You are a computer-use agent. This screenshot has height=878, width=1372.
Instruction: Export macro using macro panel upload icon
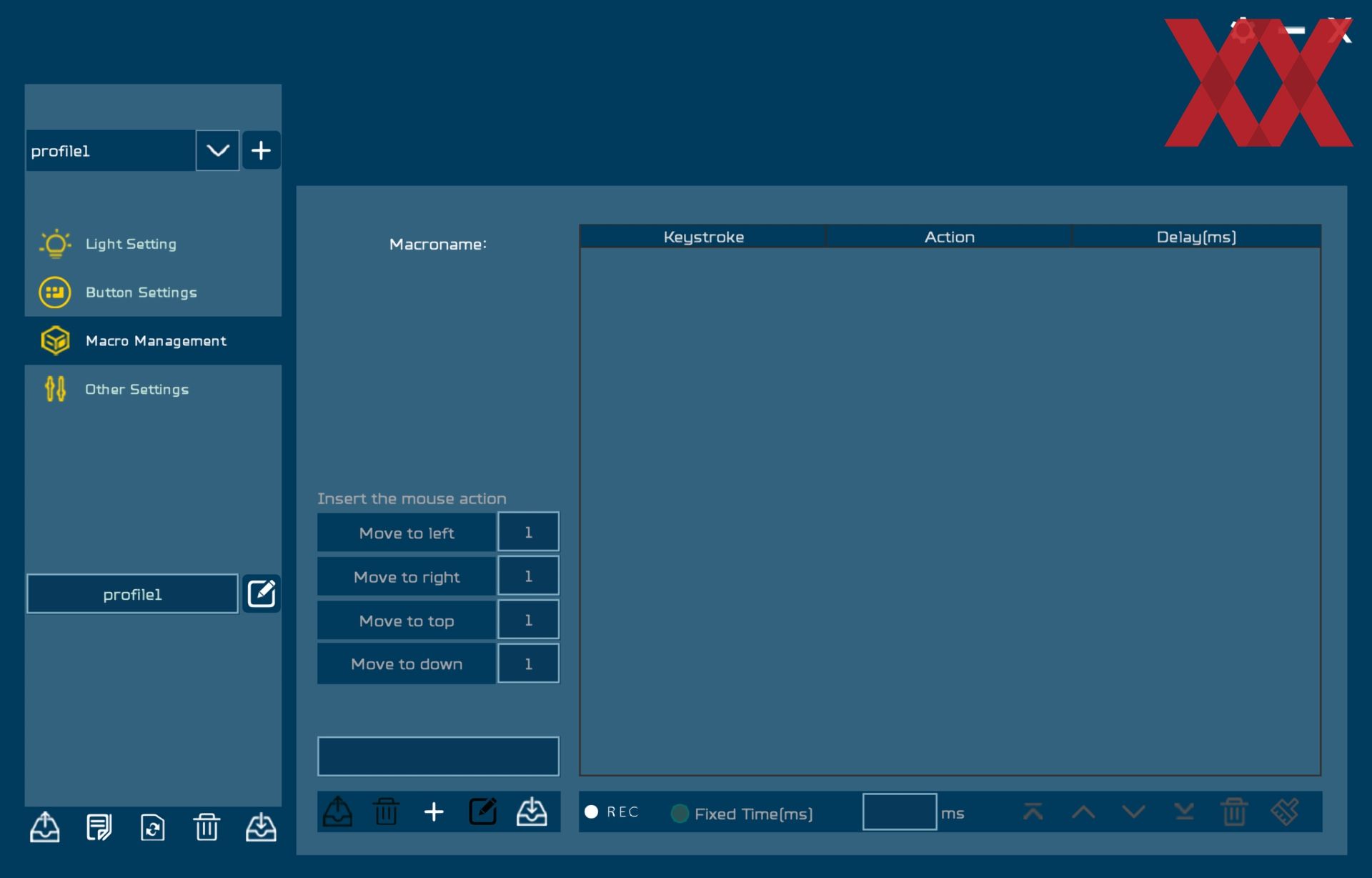[x=337, y=812]
